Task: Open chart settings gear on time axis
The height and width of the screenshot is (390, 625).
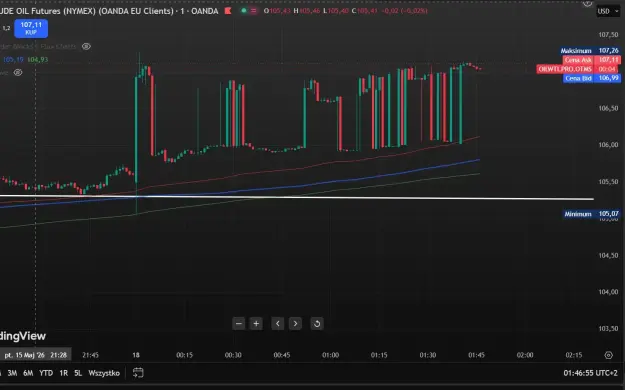Action: (x=608, y=355)
